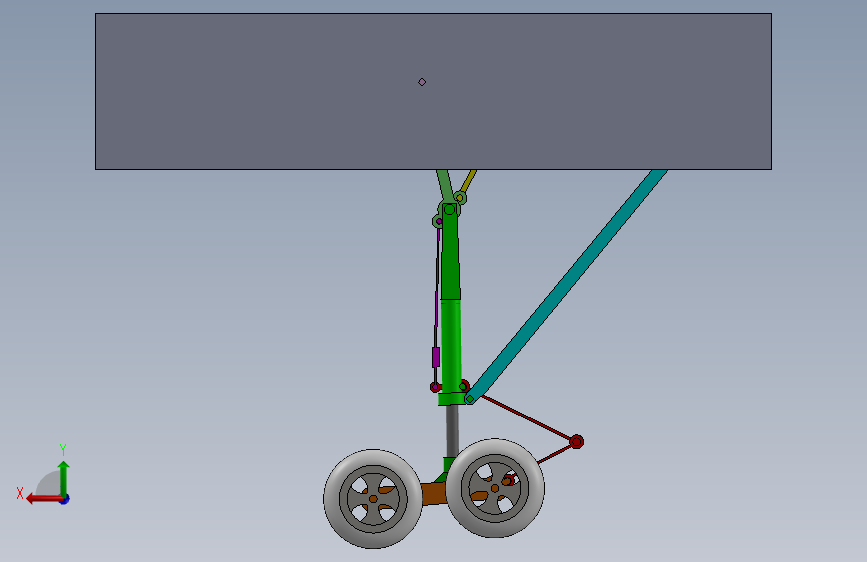Click the blue Z axis ball of the triad
Viewport: 867px width, 562px height.
coord(65,499)
